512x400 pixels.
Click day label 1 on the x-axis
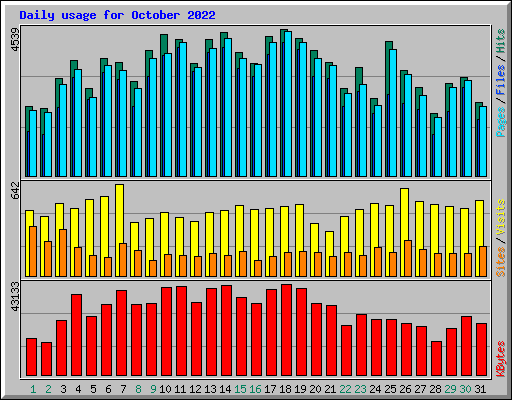coord(33,389)
